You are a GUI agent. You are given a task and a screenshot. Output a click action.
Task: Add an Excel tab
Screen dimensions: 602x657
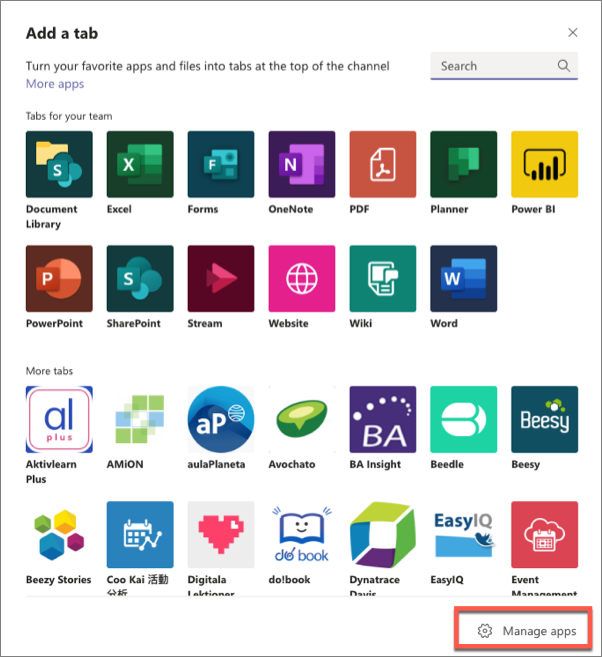pyautogui.click(x=140, y=164)
